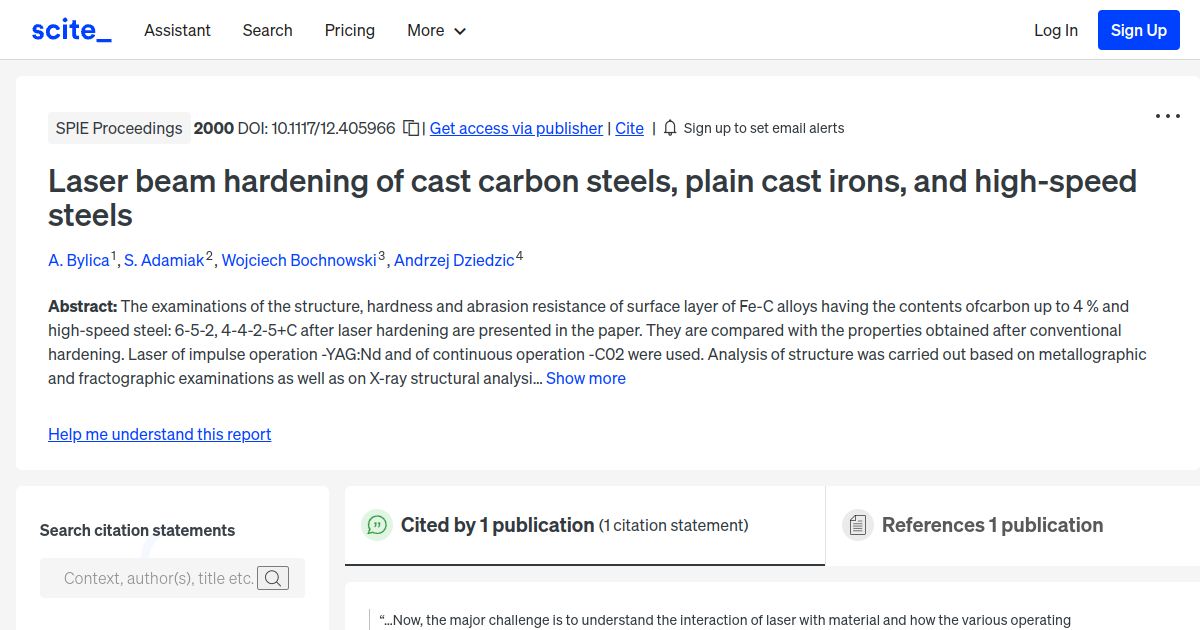Image resolution: width=1200 pixels, height=630 pixels.
Task: Click the references document icon
Action: tap(857, 524)
